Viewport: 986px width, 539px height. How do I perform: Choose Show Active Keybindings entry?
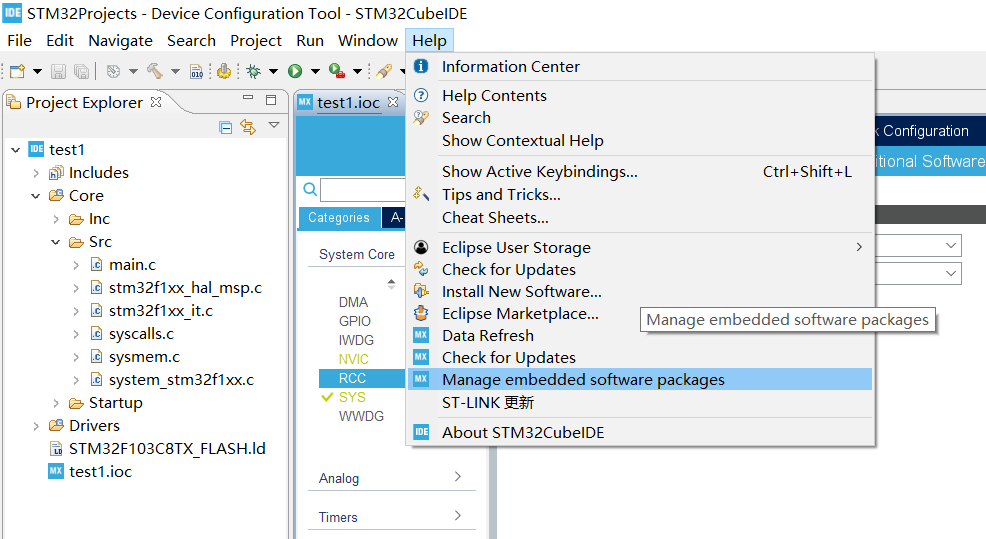640,172
